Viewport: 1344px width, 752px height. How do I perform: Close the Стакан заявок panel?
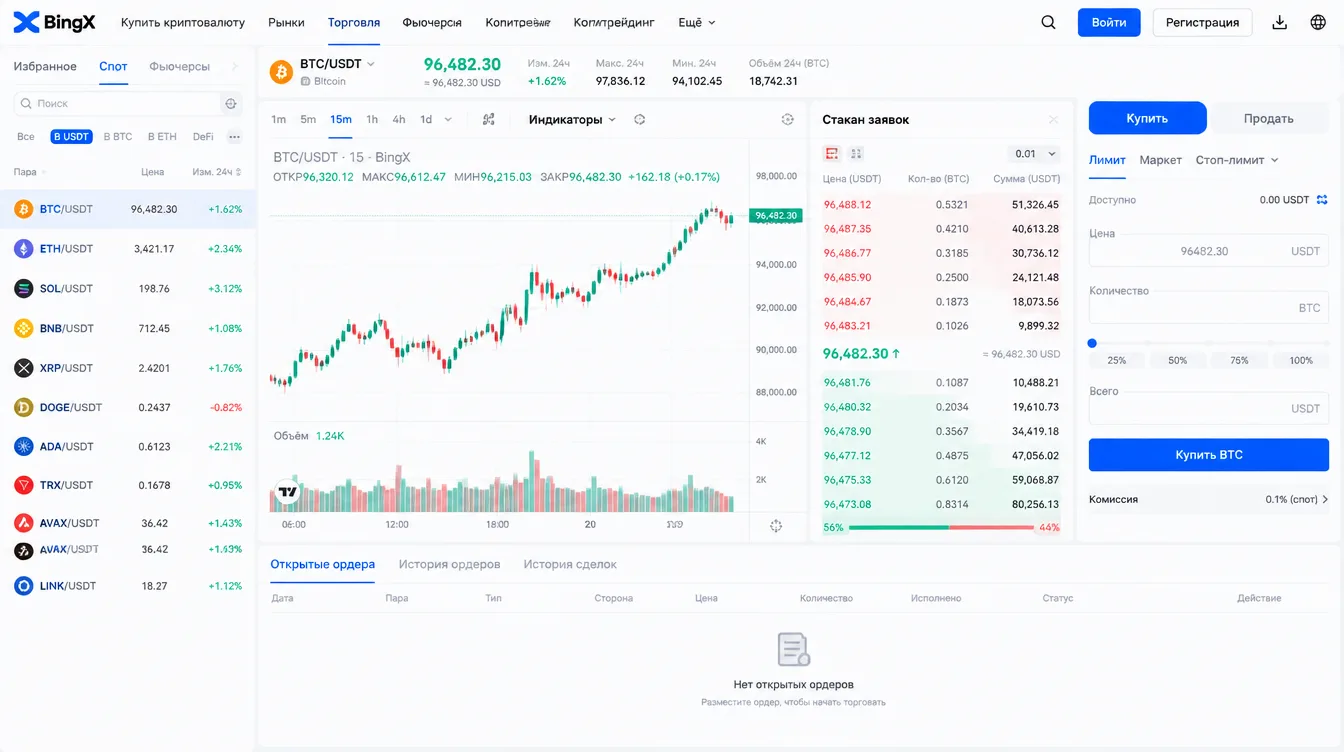click(x=1053, y=120)
